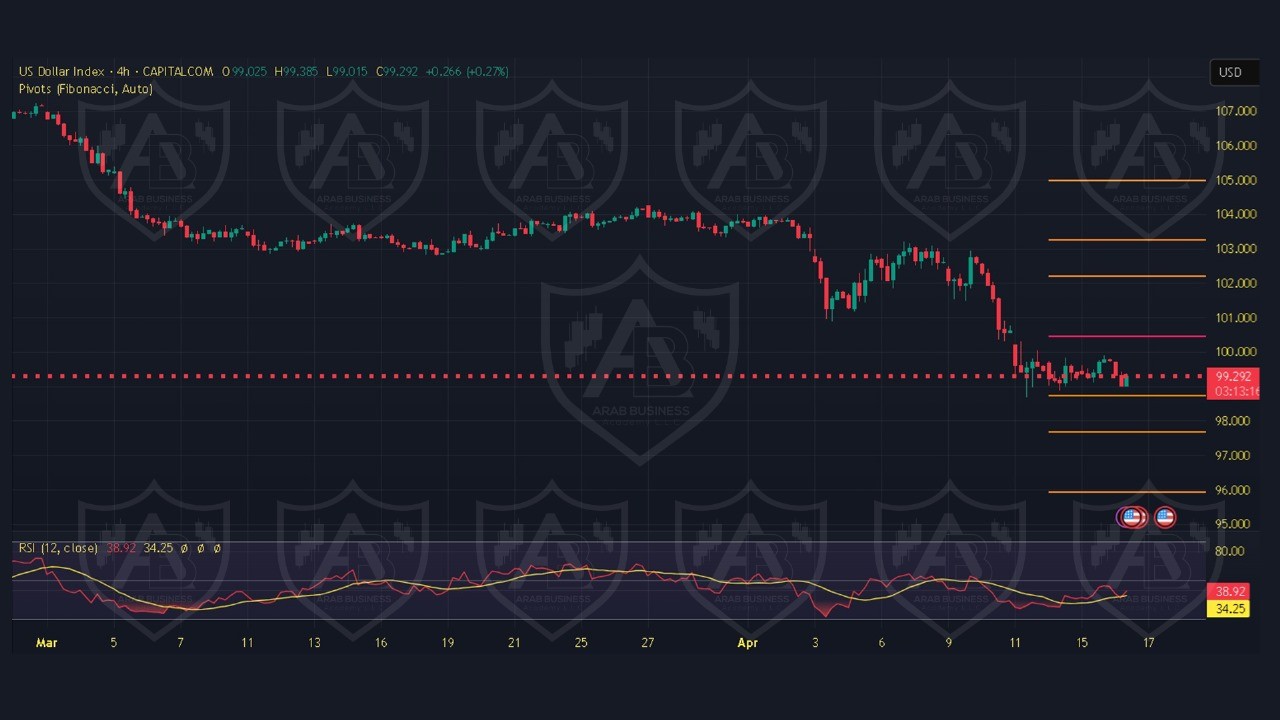Click the 19 date label on time axis
Screen dimensions: 1280x720
(447, 643)
